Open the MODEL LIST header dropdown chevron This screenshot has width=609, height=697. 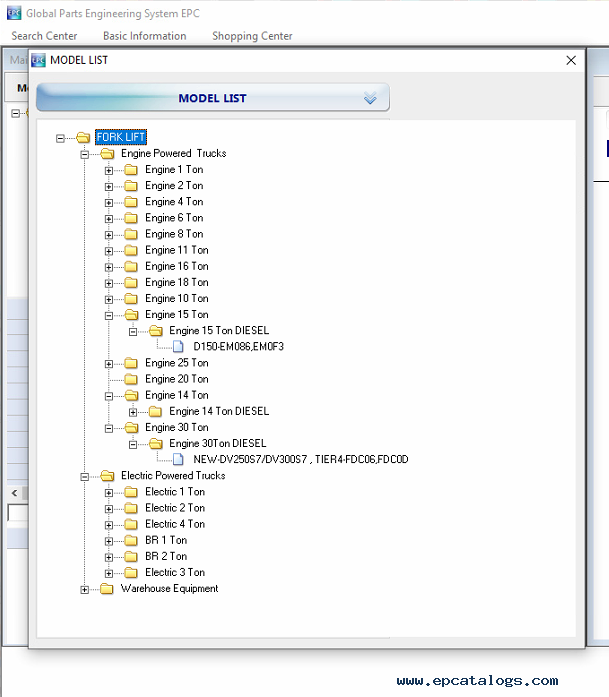[x=370, y=98]
